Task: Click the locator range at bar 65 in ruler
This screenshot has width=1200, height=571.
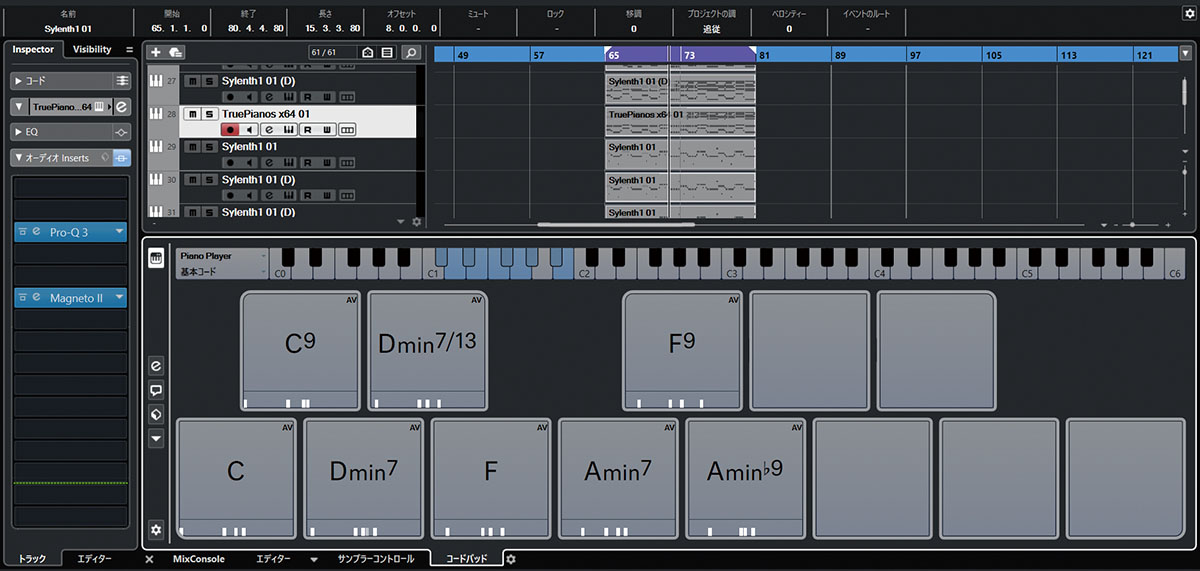Action: click(681, 53)
